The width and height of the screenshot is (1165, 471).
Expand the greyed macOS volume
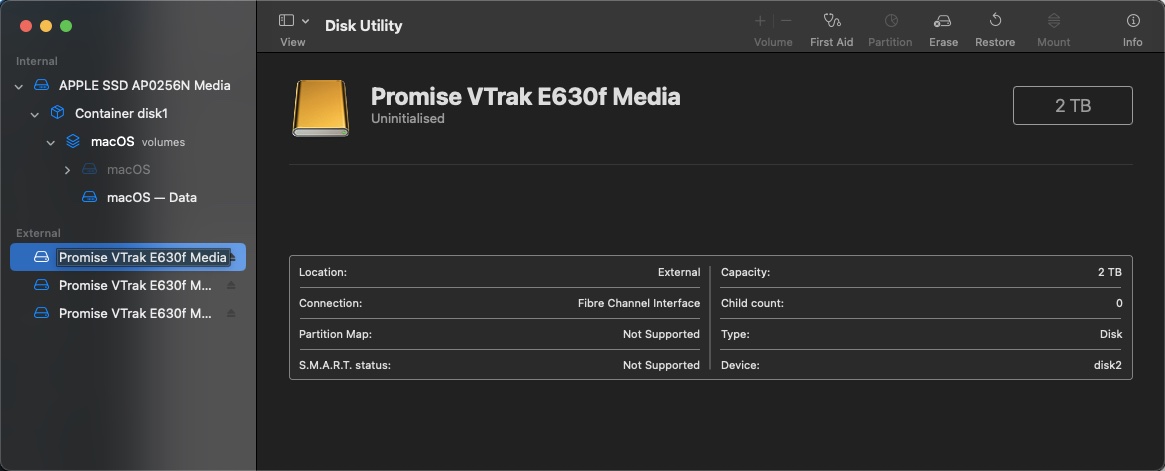point(67,170)
